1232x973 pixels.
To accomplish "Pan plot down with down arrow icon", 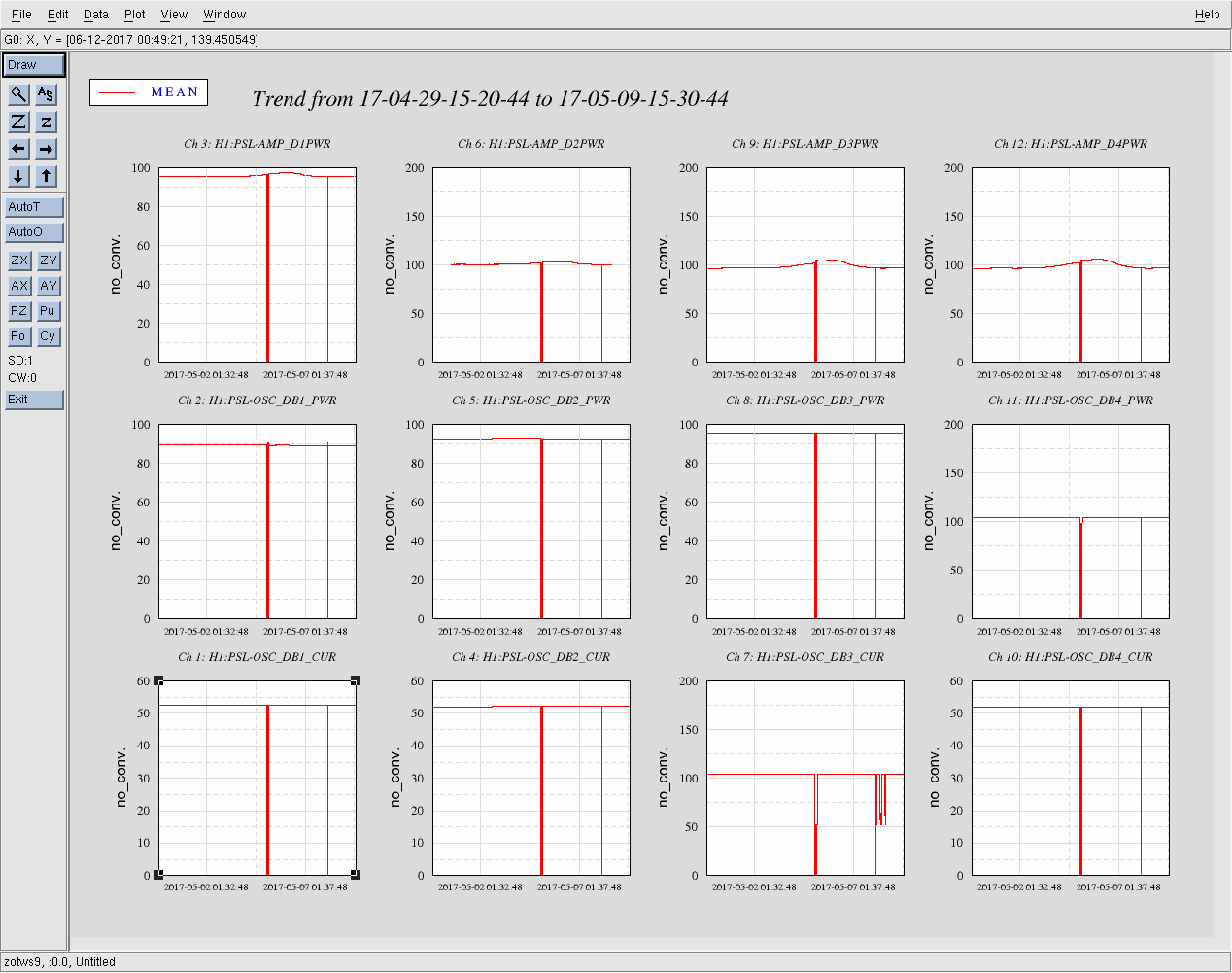I will click(18, 176).
